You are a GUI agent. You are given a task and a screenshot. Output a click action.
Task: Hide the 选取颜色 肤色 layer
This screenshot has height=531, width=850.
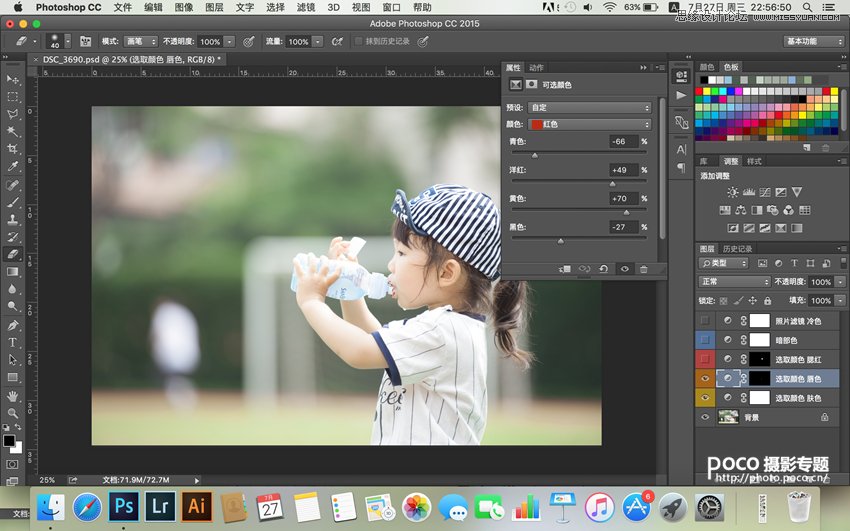coord(705,398)
